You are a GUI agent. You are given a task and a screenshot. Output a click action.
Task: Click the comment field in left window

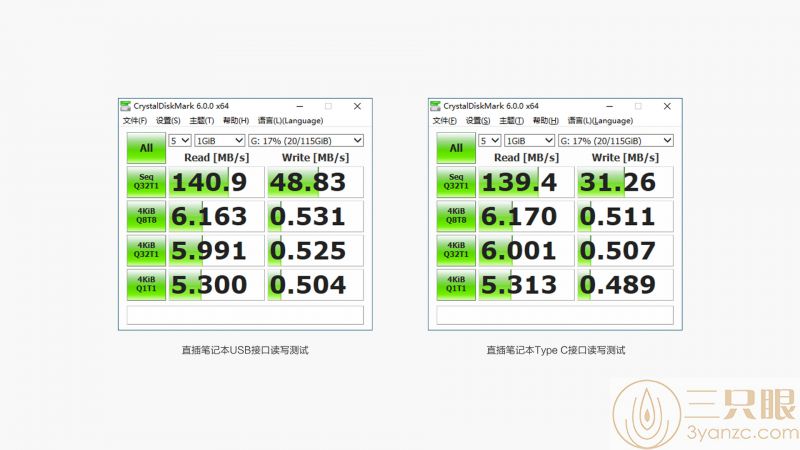pyautogui.click(x=245, y=315)
